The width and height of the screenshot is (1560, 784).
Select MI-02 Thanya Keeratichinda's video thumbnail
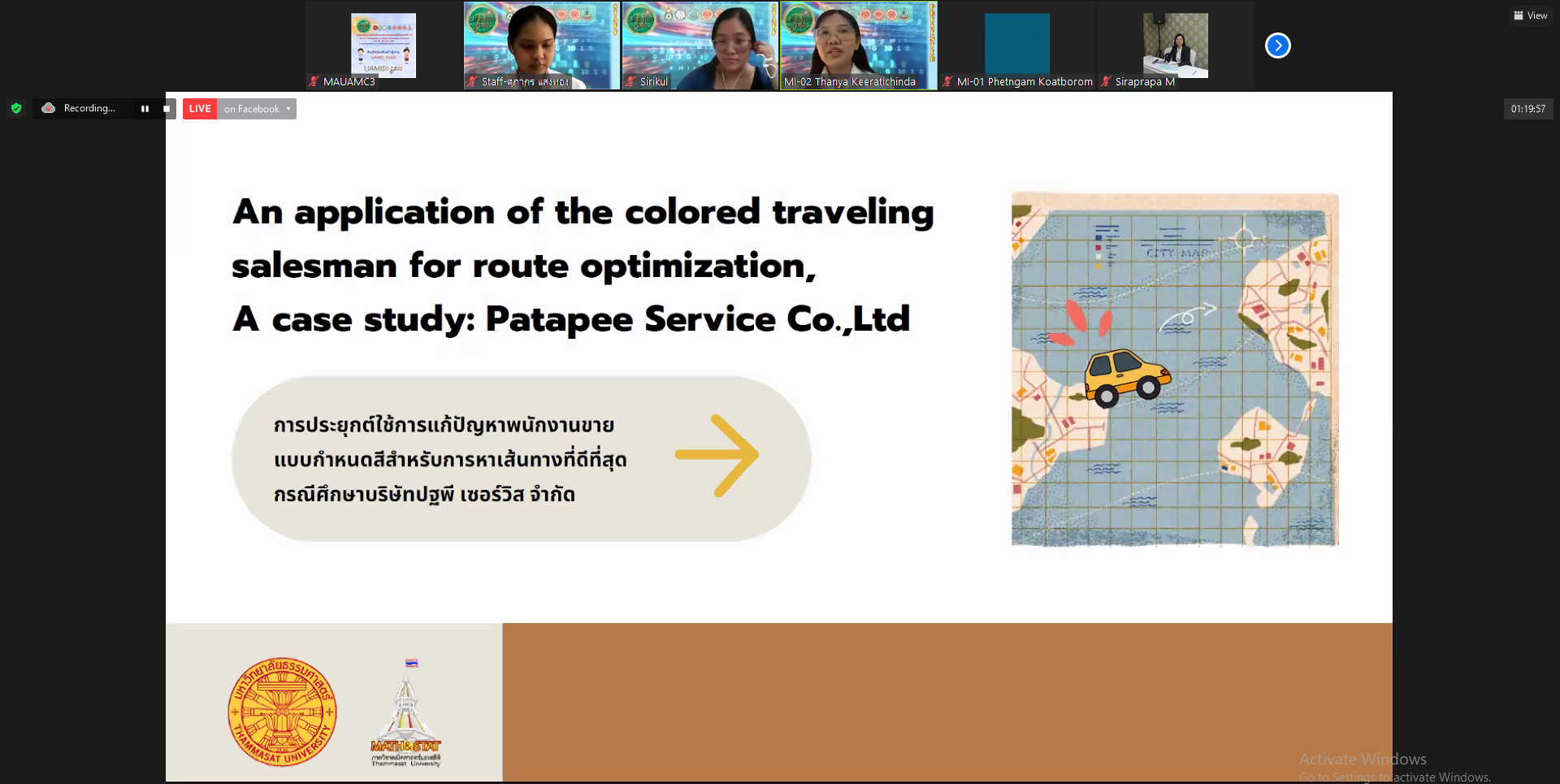(x=858, y=45)
